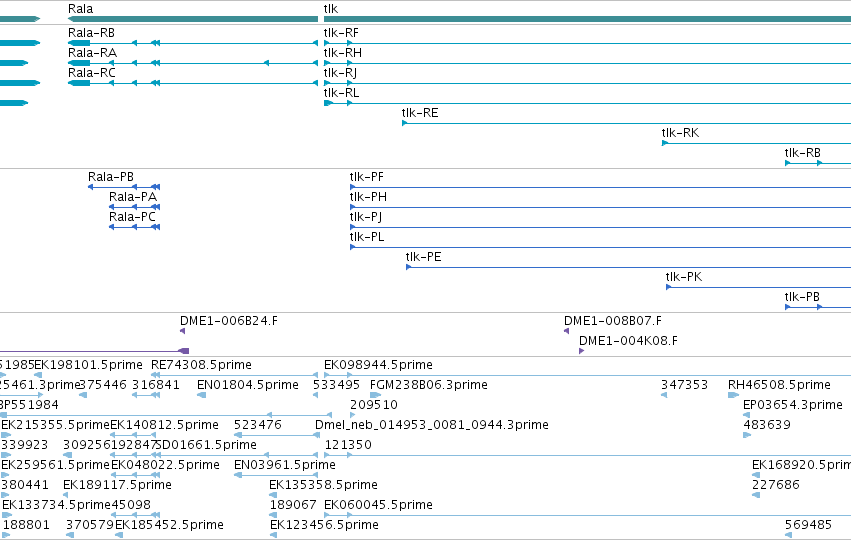Click the Rala-PB protein feature
This screenshot has width=851, height=540.
click(124, 187)
